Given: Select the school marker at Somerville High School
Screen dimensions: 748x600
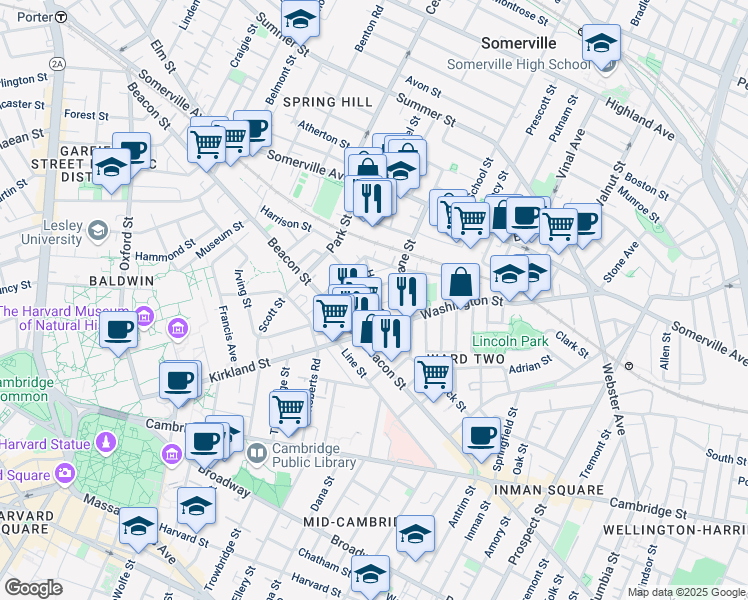Looking at the screenshot, I should point(601,43).
